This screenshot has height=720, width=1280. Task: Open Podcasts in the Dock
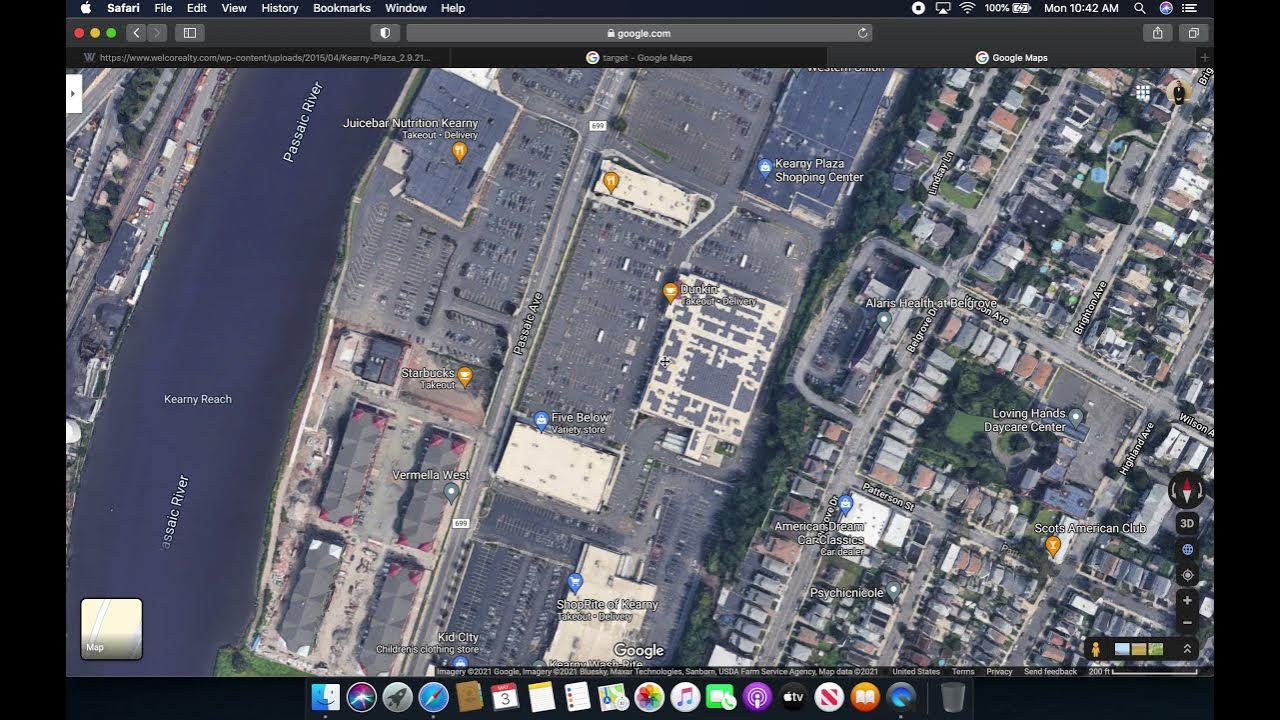coord(757,697)
